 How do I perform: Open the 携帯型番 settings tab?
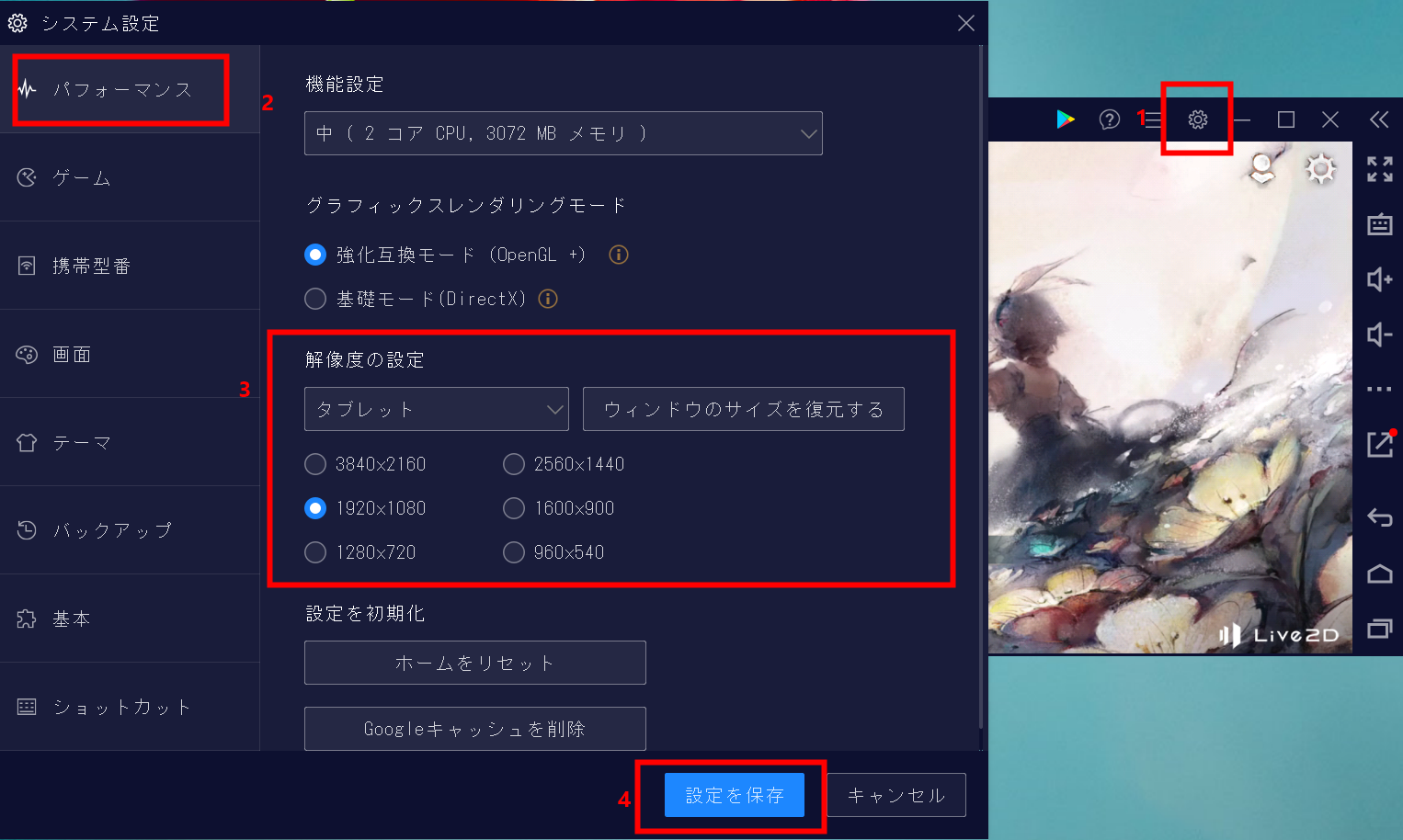(130, 266)
